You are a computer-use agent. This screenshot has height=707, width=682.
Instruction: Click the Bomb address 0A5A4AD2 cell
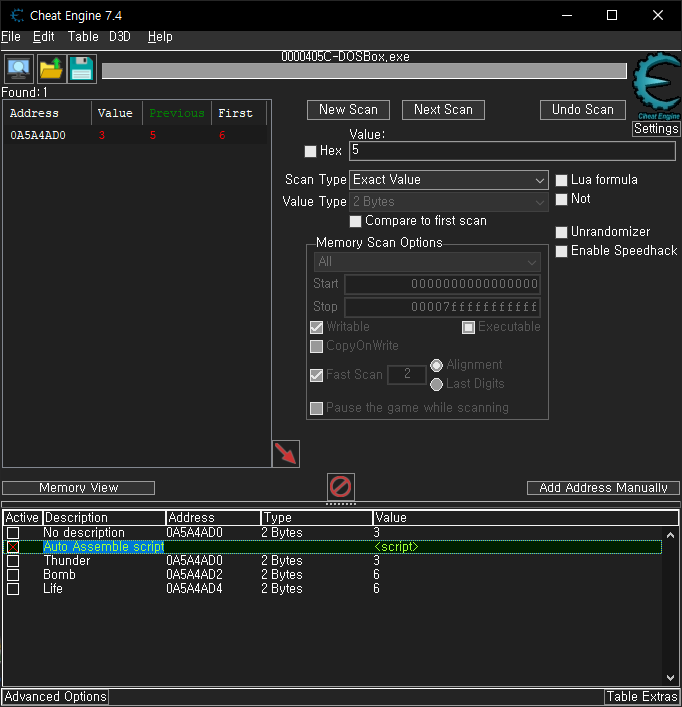coord(194,575)
